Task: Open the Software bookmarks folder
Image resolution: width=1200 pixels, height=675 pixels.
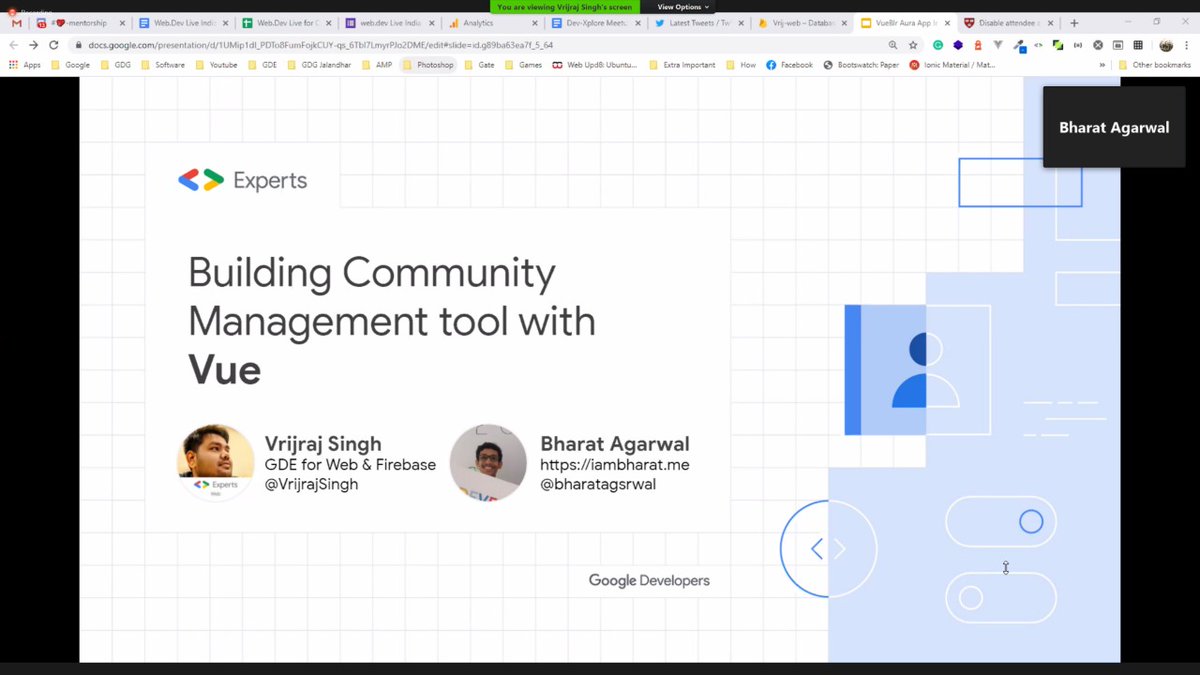Action: pyautogui.click(x=163, y=65)
